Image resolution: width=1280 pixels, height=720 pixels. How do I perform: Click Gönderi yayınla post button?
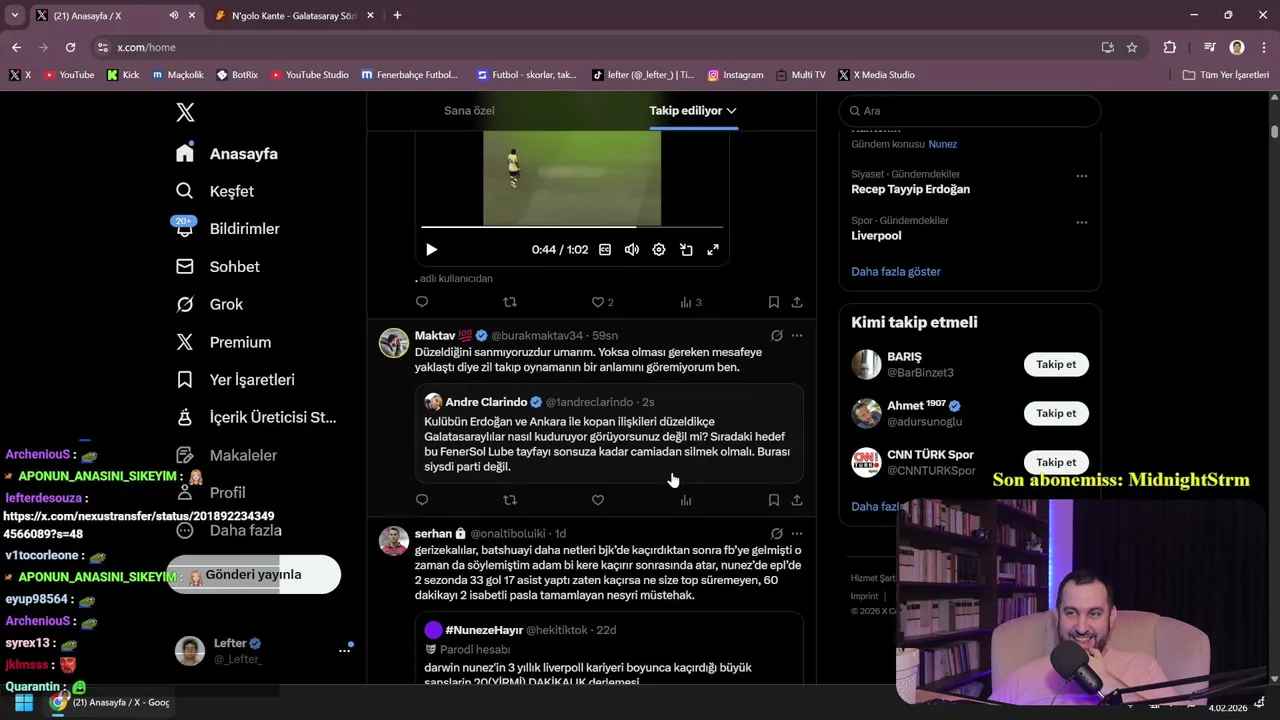254,575
